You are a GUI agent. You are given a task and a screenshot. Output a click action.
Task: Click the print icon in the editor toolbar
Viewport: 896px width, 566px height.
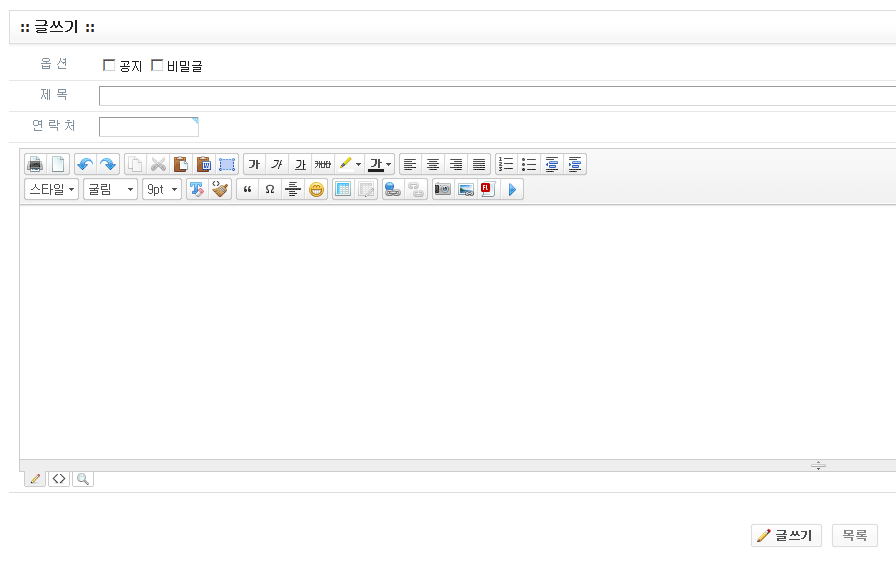click(35, 164)
